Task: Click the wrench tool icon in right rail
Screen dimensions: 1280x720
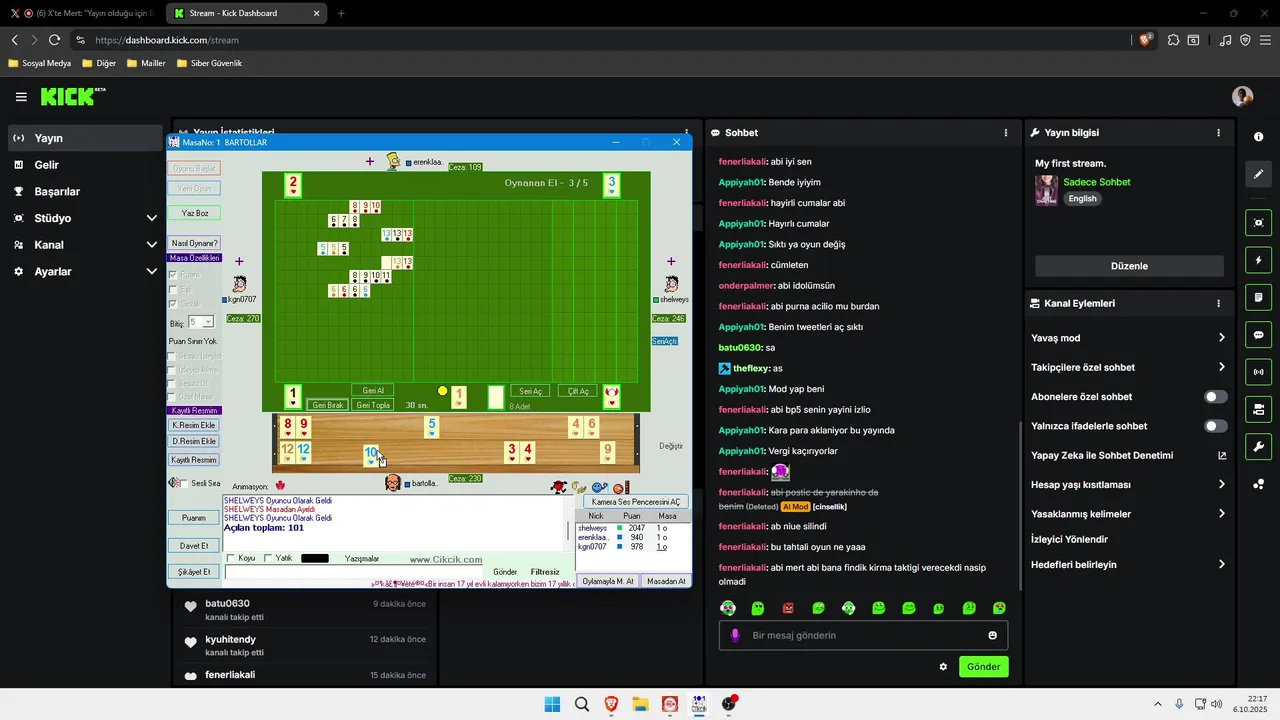Action: pos(1258,446)
